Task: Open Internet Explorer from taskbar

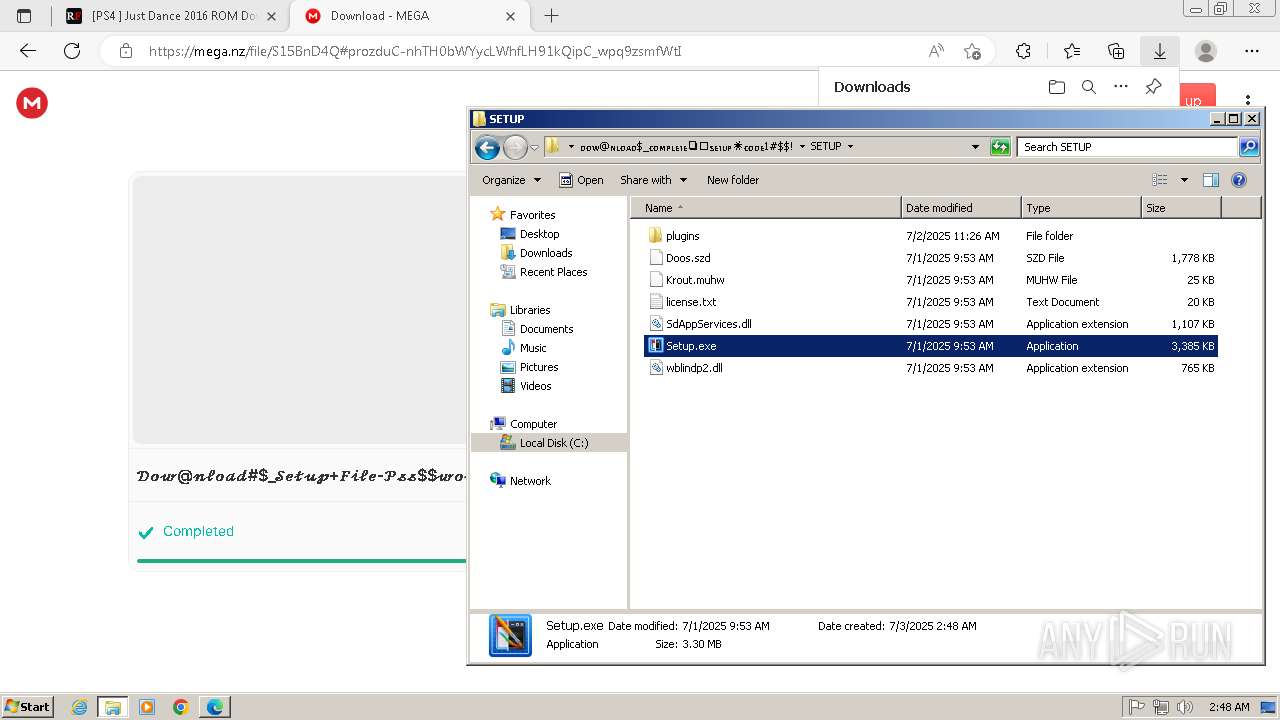Action: 80,707
